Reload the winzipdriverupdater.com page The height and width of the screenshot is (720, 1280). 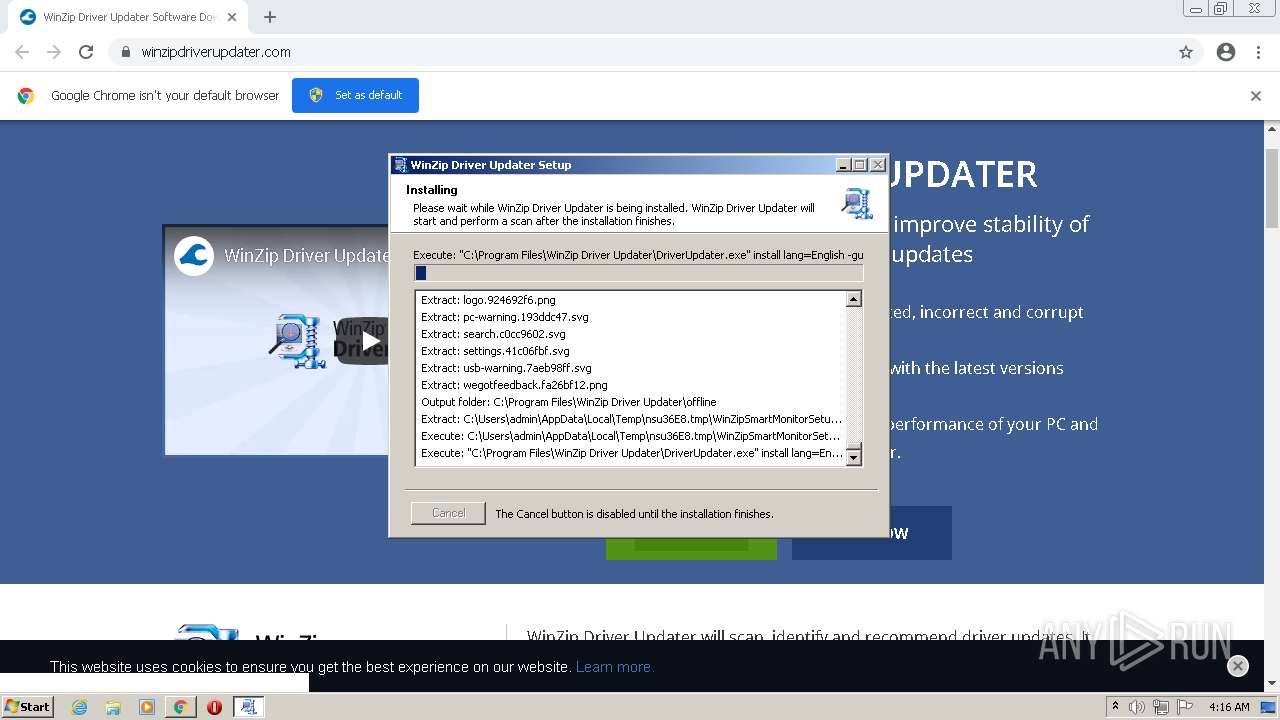pyautogui.click(x=86, y=52)
